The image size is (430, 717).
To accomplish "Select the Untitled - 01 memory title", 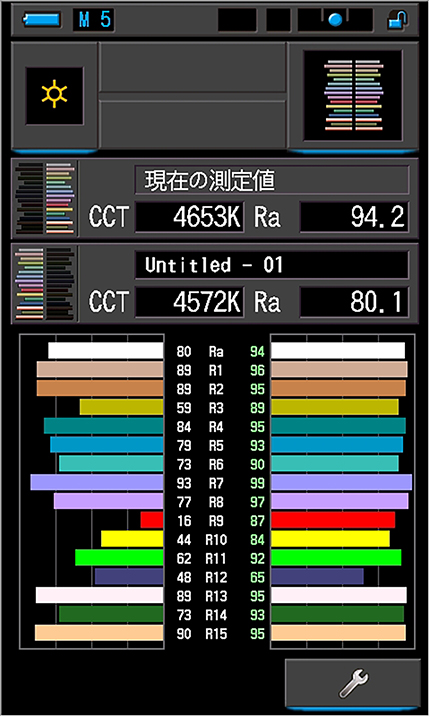I will (x=272, y=265).
